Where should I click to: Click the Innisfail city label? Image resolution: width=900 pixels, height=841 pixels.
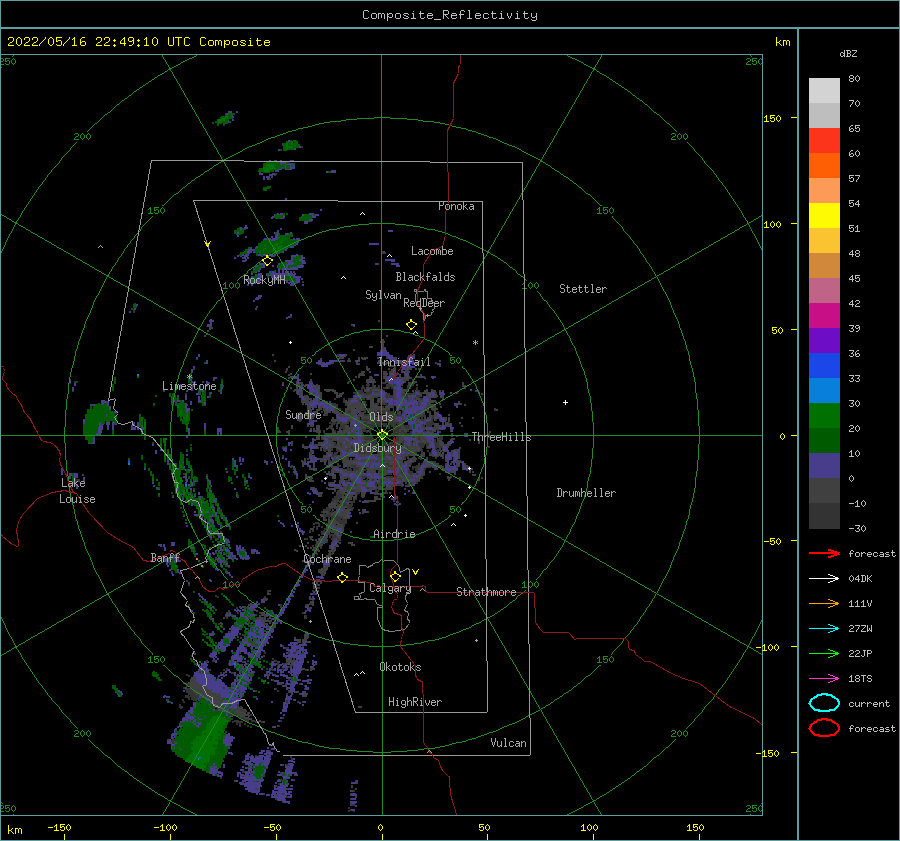(x=404, y=362)
